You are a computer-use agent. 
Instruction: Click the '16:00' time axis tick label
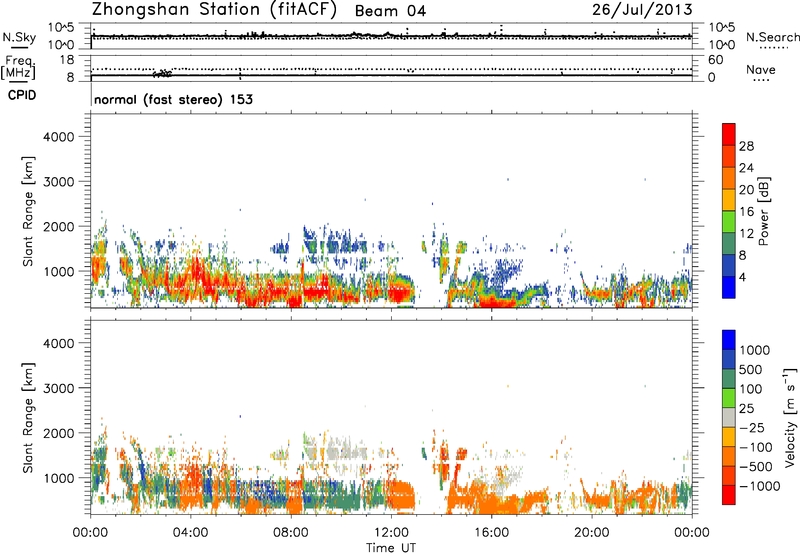[x=491, y=533]
